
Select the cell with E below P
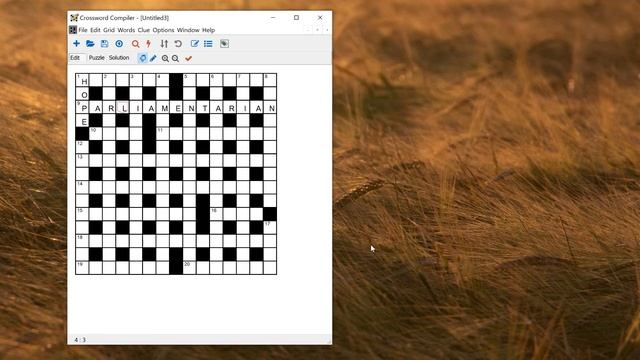(82, 121)
